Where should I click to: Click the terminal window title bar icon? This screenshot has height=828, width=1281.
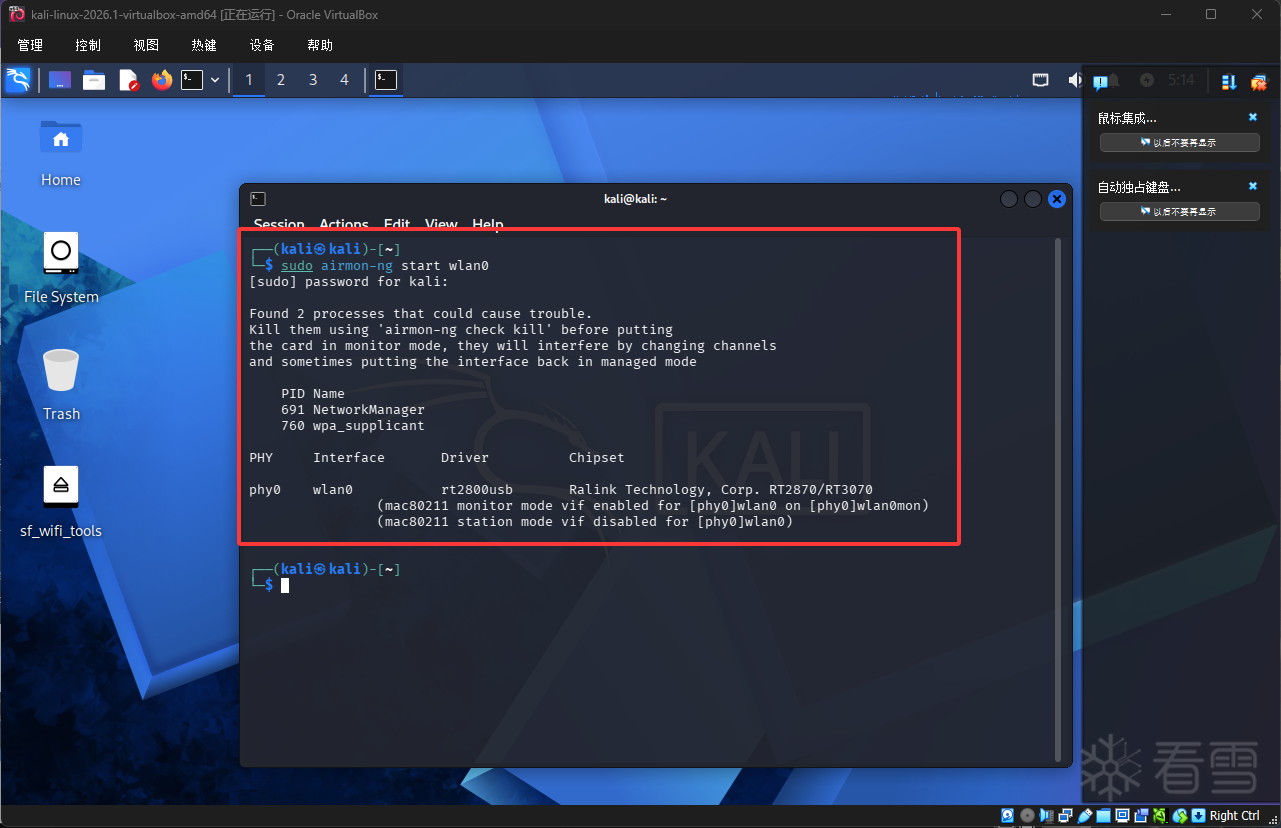click(258, 199)
